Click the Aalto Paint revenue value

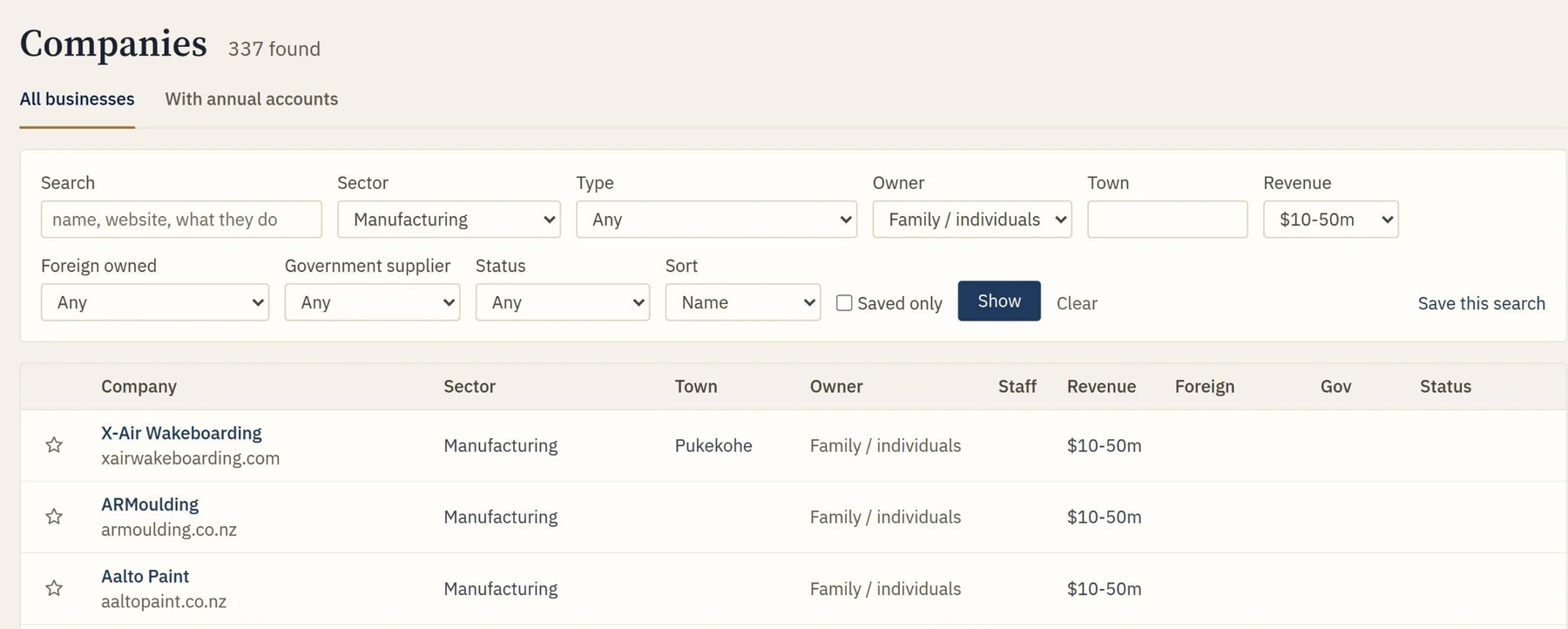1104,589
